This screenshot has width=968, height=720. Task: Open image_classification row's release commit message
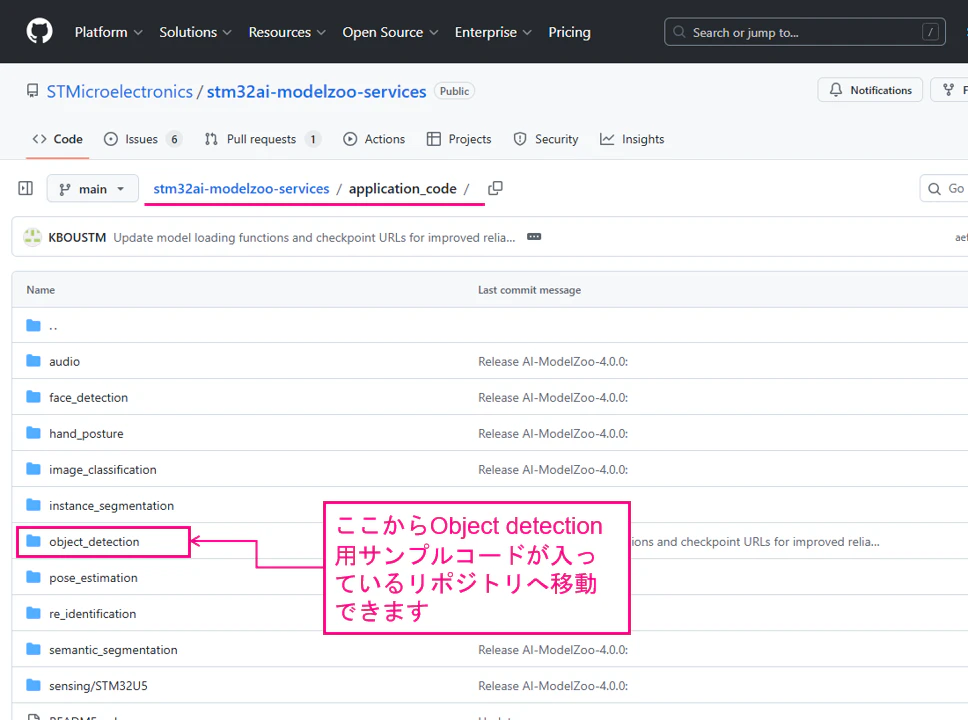(x=553, y=470)
